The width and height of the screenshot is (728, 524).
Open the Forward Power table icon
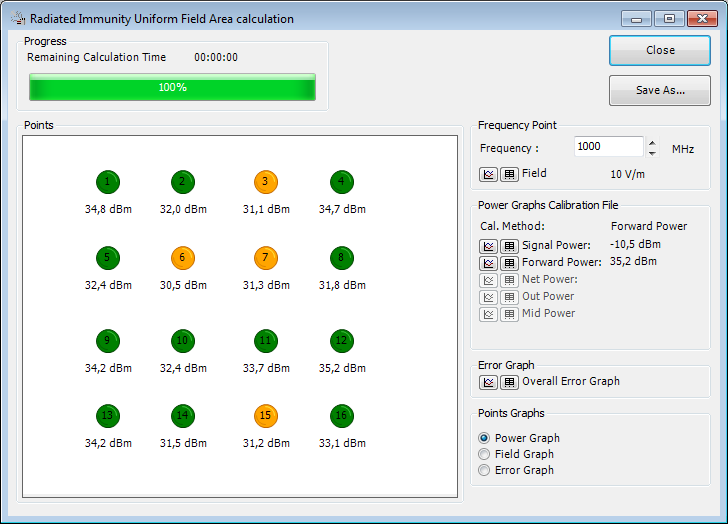click(x=509, y=263)
